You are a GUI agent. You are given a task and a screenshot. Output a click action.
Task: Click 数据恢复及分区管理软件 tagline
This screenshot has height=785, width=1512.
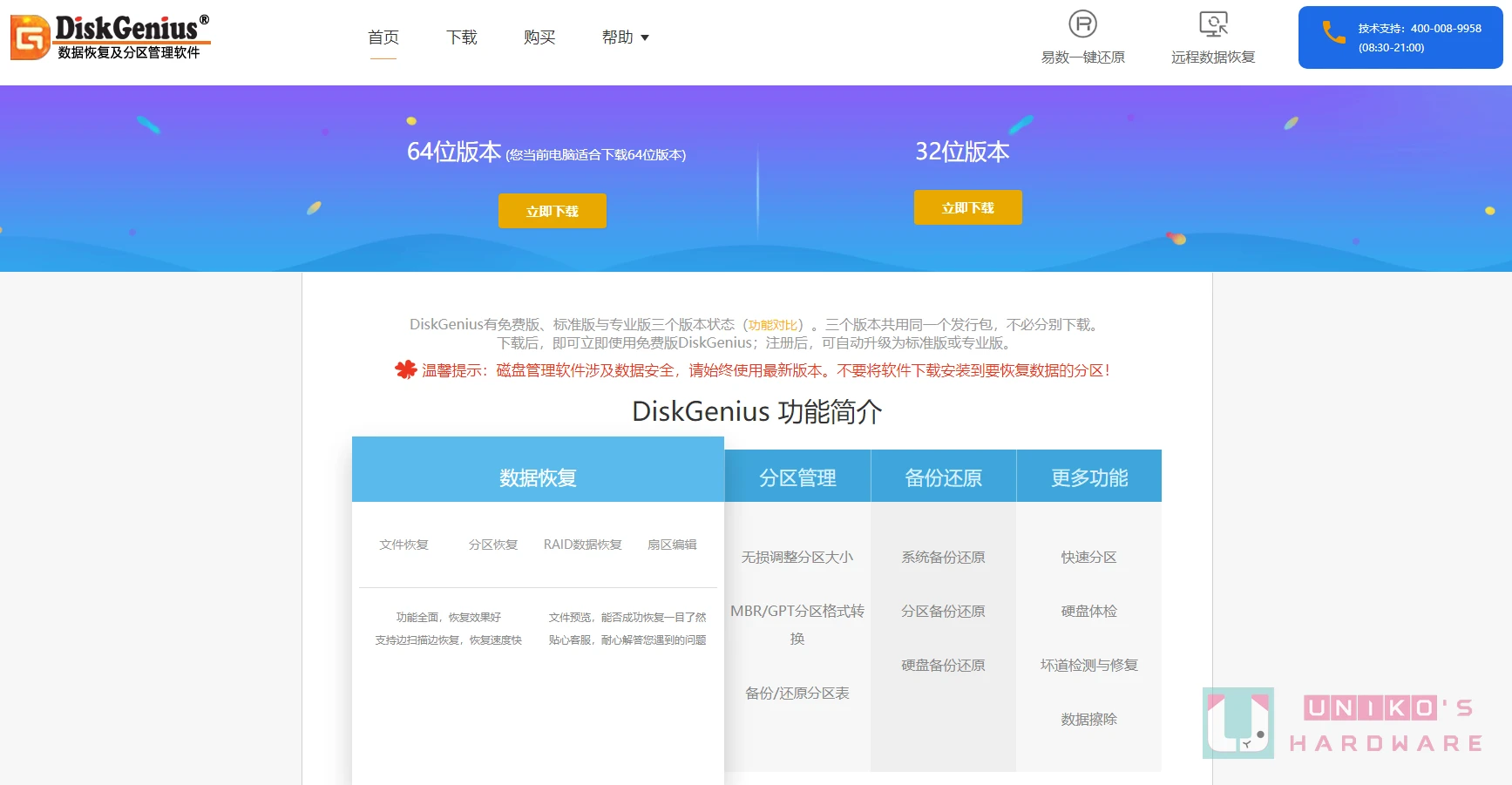pyautogui.click(x=129, y=52)
